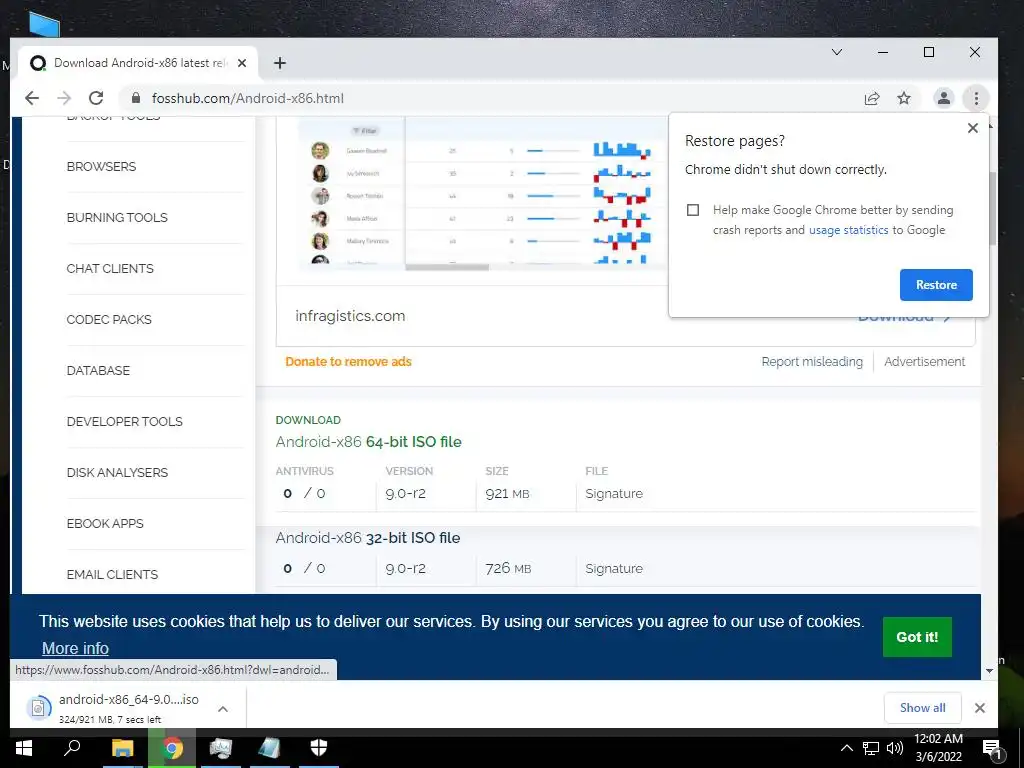1024x768 pixels.
Task: Click the Restore button
Action: coord(936,285)
